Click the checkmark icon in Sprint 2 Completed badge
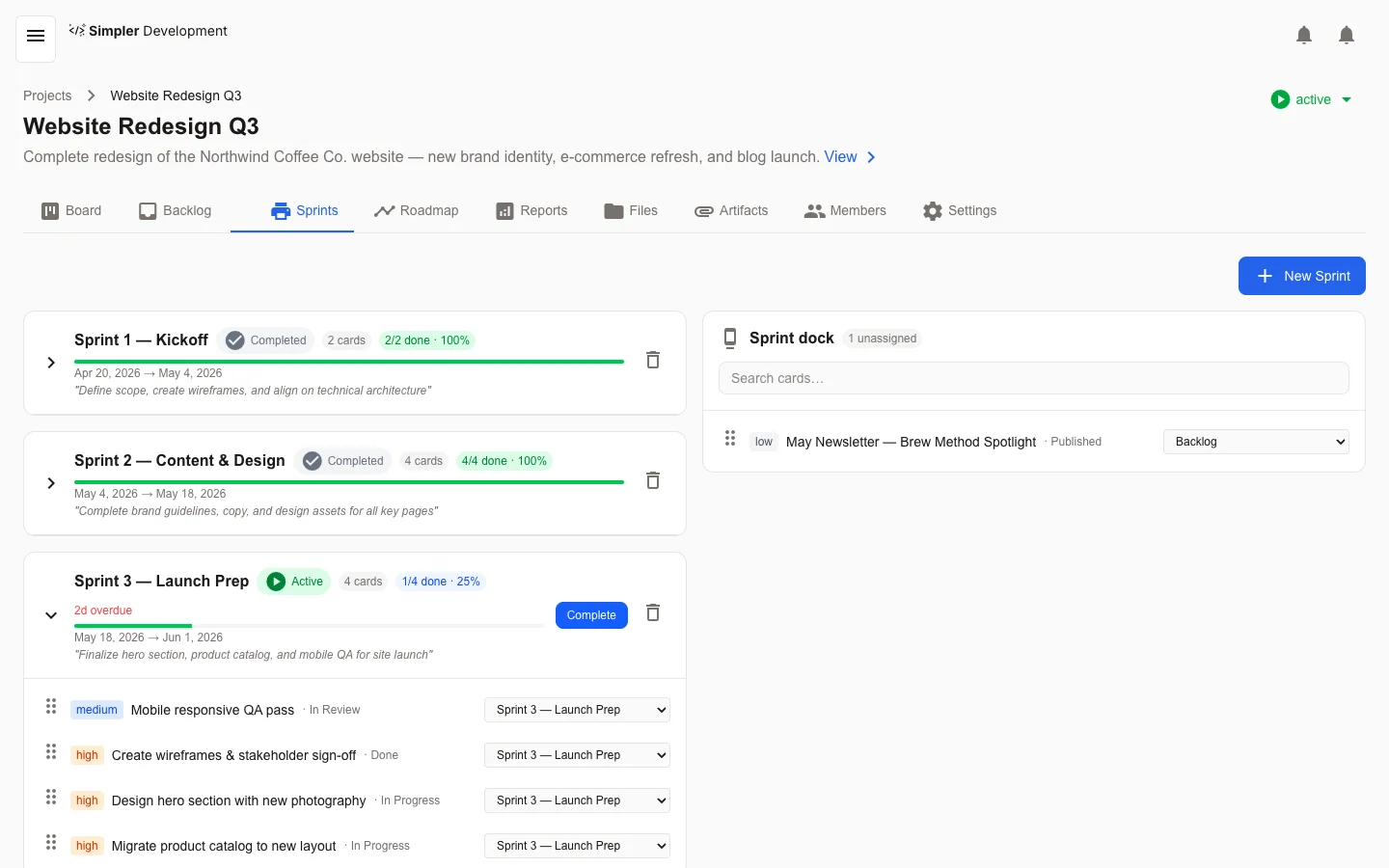This screenshot has width=1389, height=868. (312, 461)
